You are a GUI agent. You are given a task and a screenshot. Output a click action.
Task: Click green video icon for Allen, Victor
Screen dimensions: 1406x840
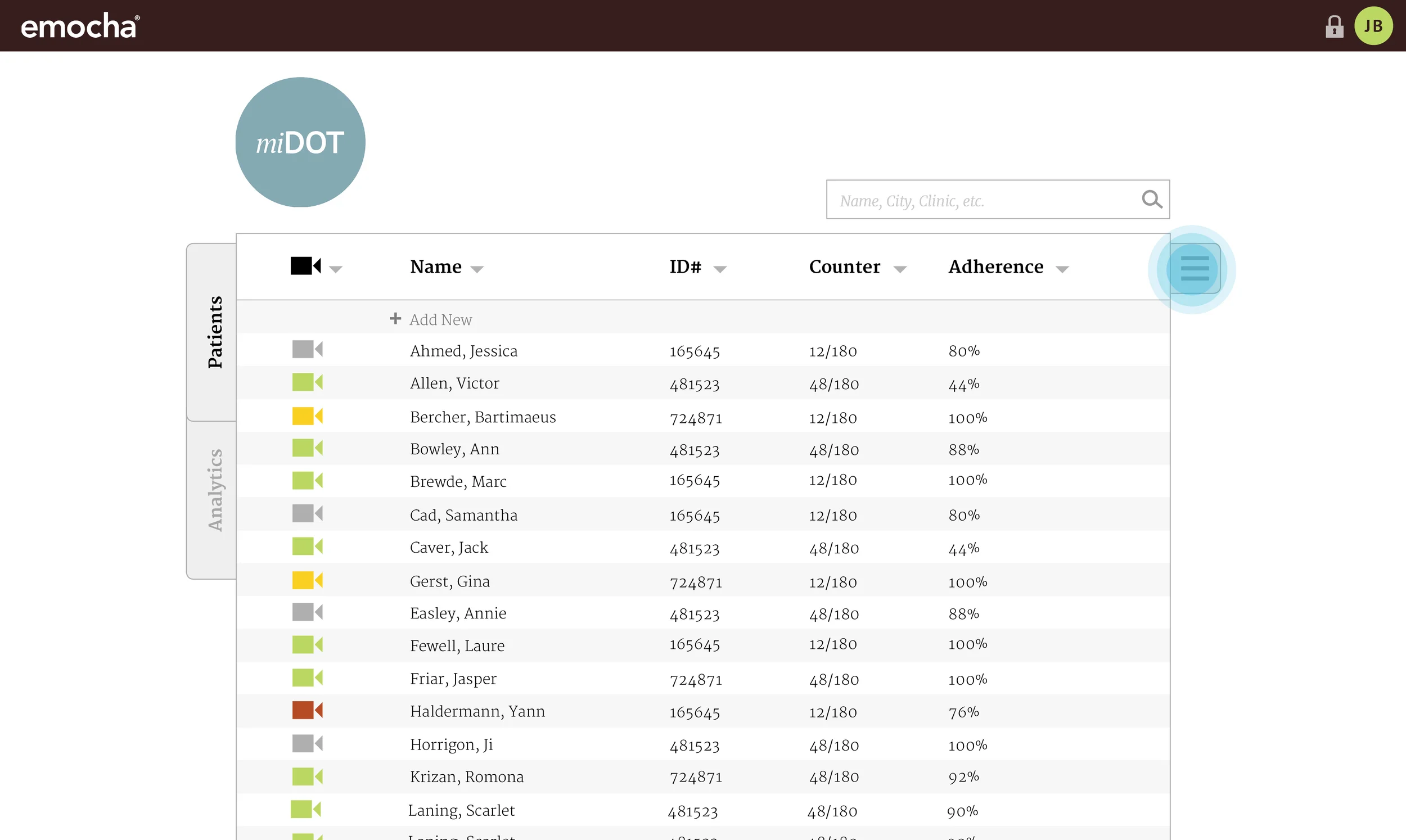[x=307, y=382]
